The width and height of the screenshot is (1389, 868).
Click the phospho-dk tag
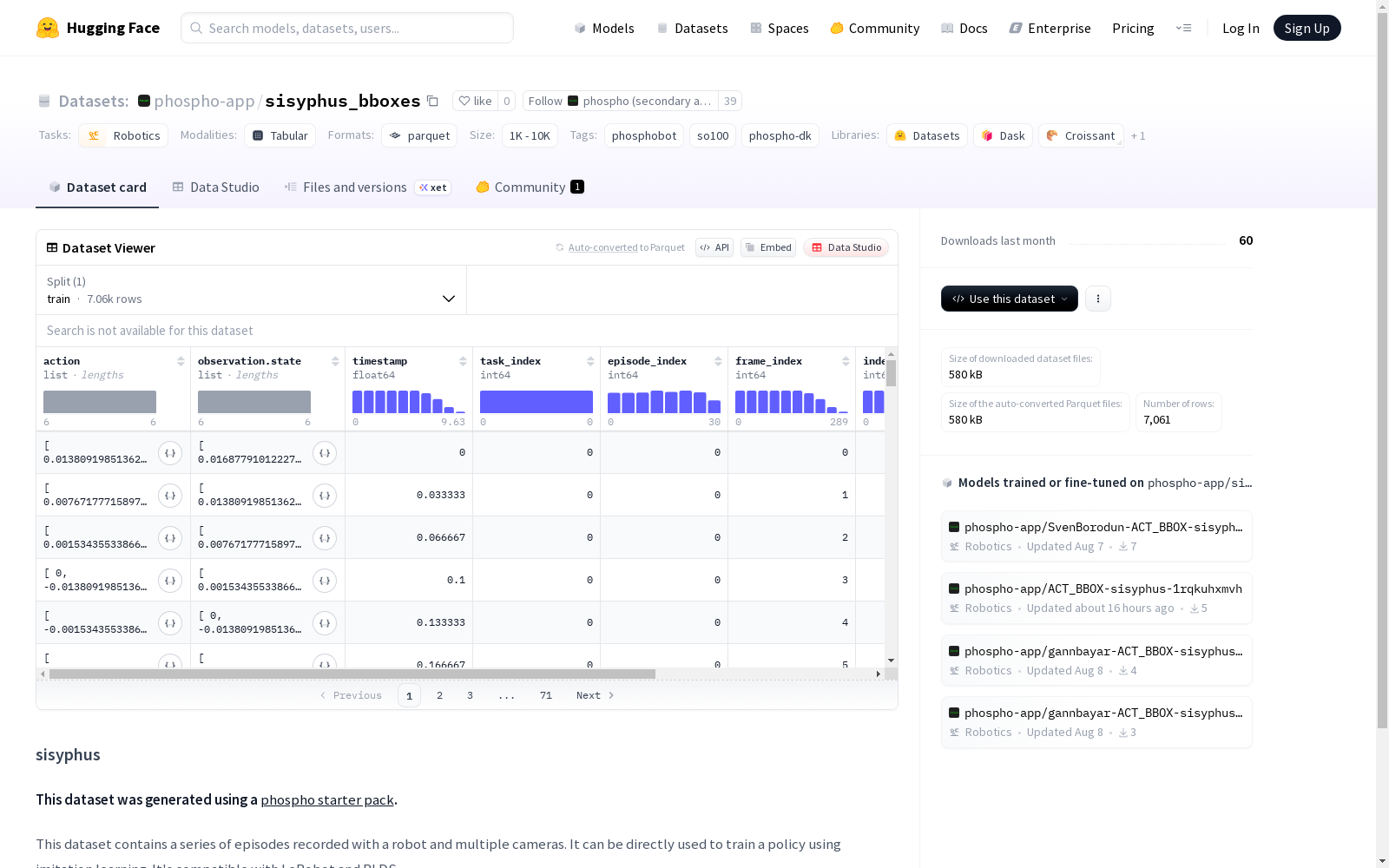pos(780,135)
